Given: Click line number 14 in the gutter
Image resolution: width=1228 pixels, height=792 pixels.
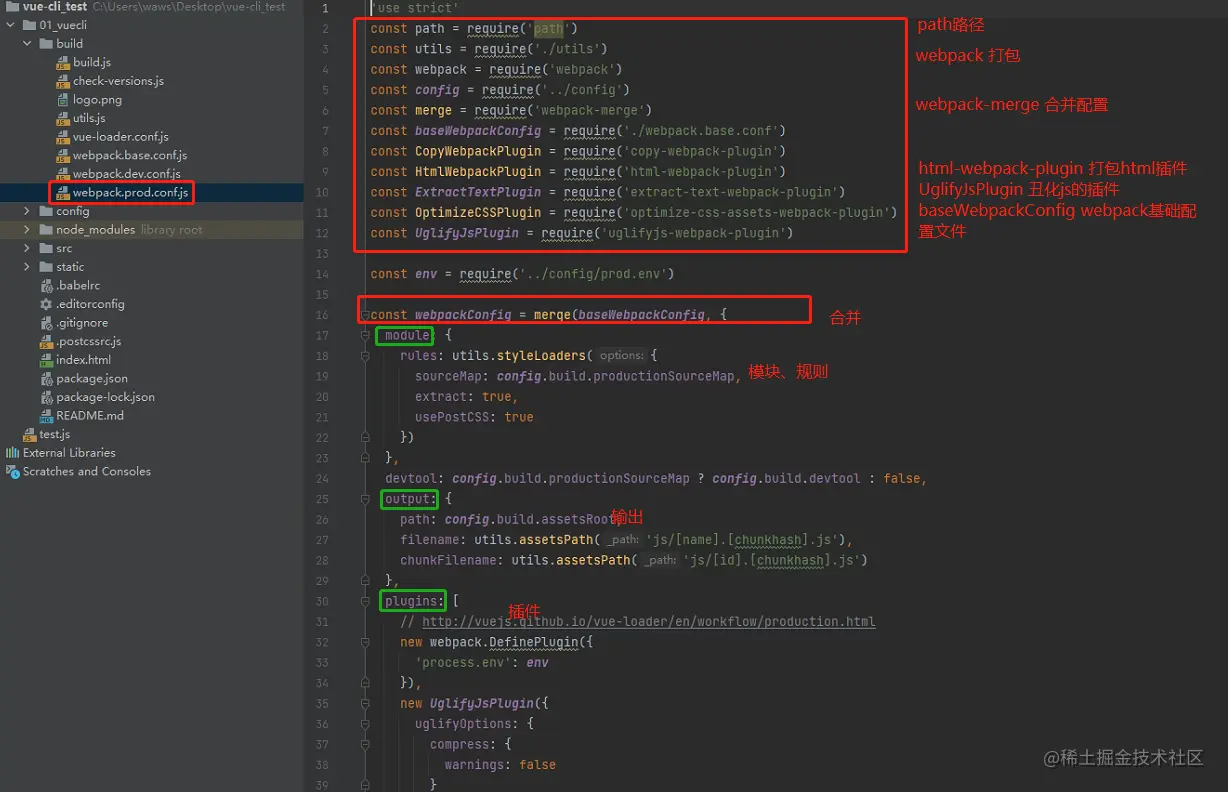Looking at the screenshot, I should pos(321,274).
